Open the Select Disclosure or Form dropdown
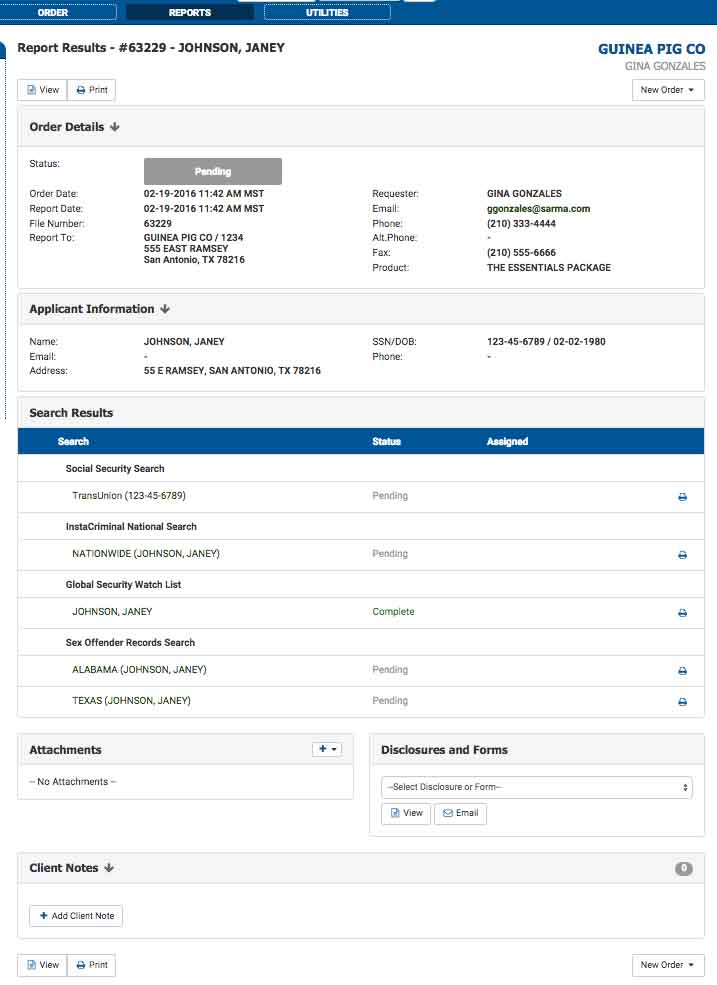 [x=537, y=787]
